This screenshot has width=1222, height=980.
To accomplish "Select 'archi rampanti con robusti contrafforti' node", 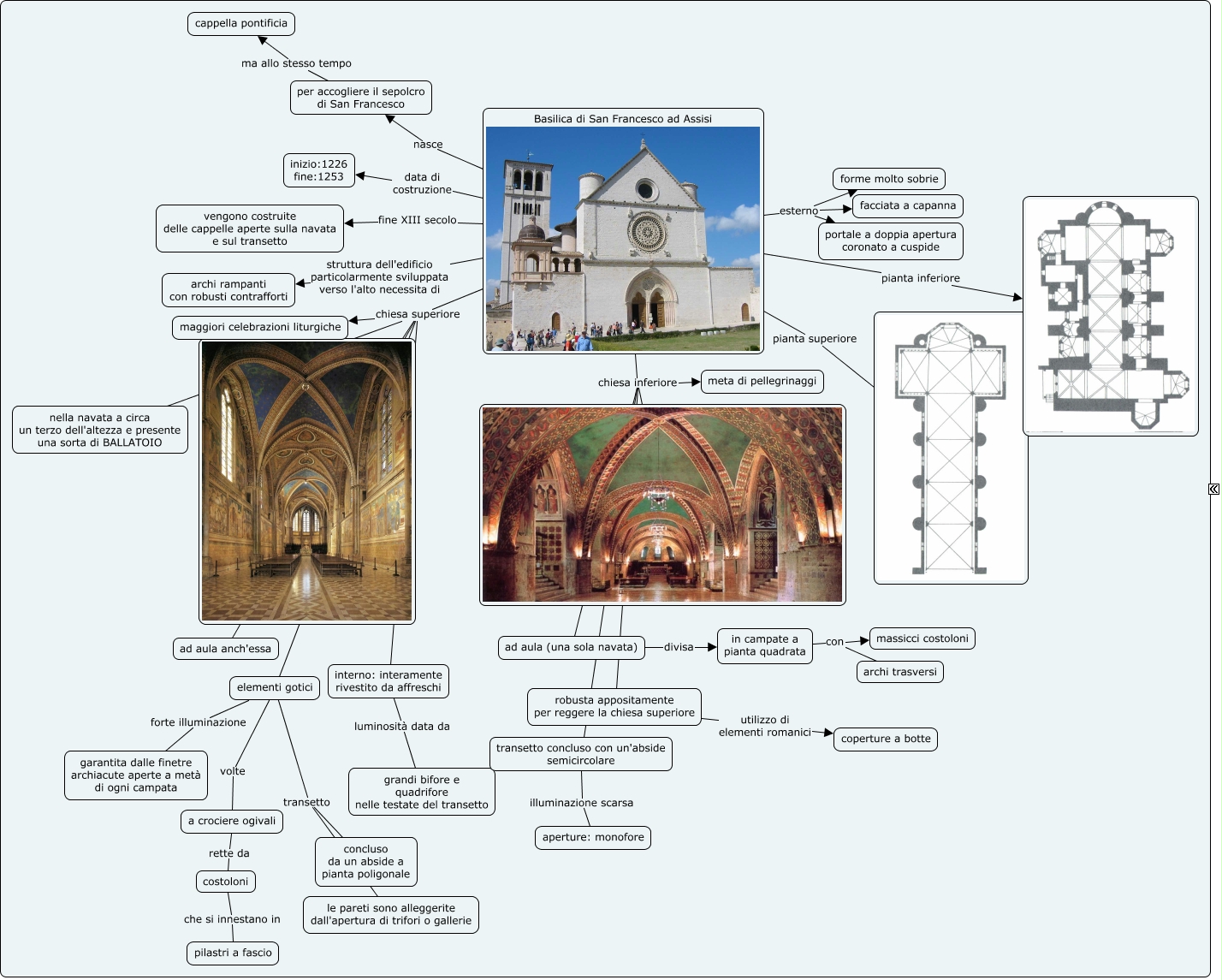I will pyautogui.click(x=228, y=290).
